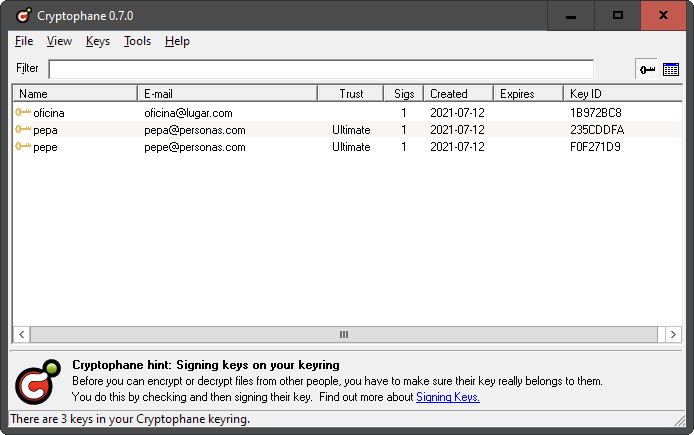The width and height of the screenshot is (694, 435).
Task: Click the window resize grip
Action: 679,420
